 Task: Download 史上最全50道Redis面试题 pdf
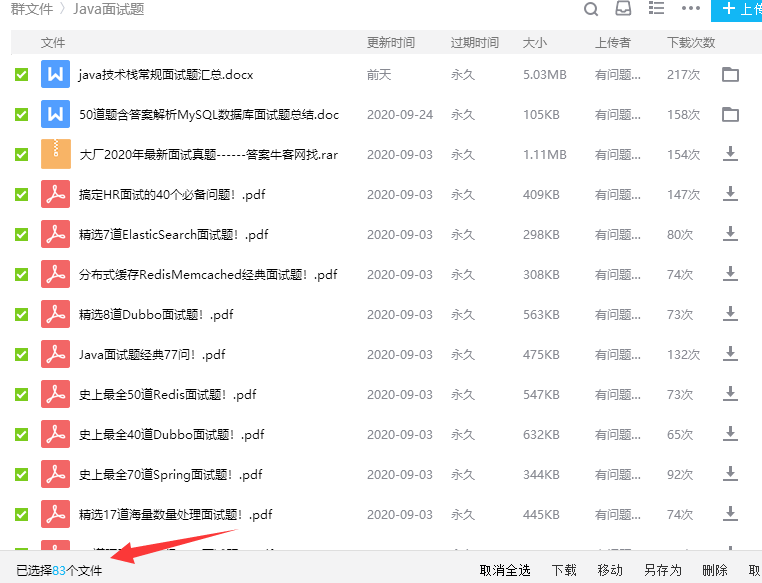click(x=730, y=394)
